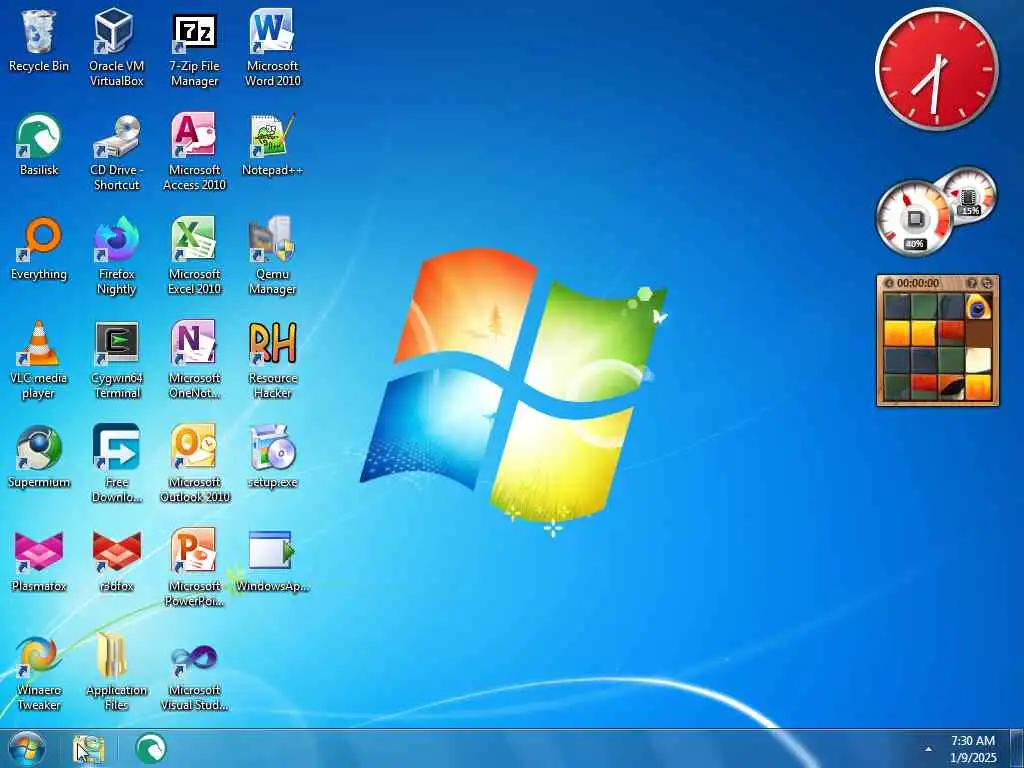Select the Microsoft Access 2010 icon
The width and height of the screenshot is (1024, 768).
(x=194, y=152)
